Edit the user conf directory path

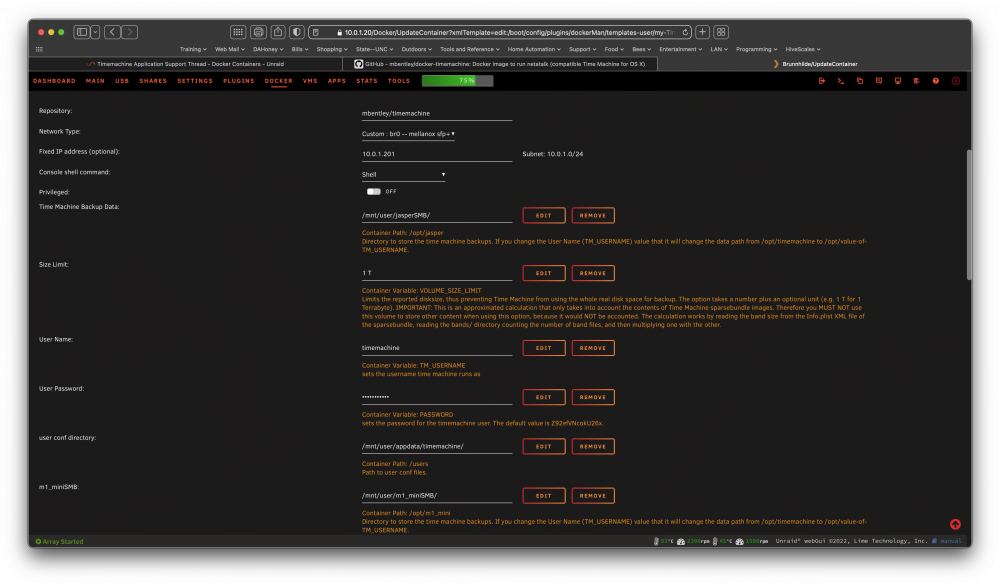(543, 447)
